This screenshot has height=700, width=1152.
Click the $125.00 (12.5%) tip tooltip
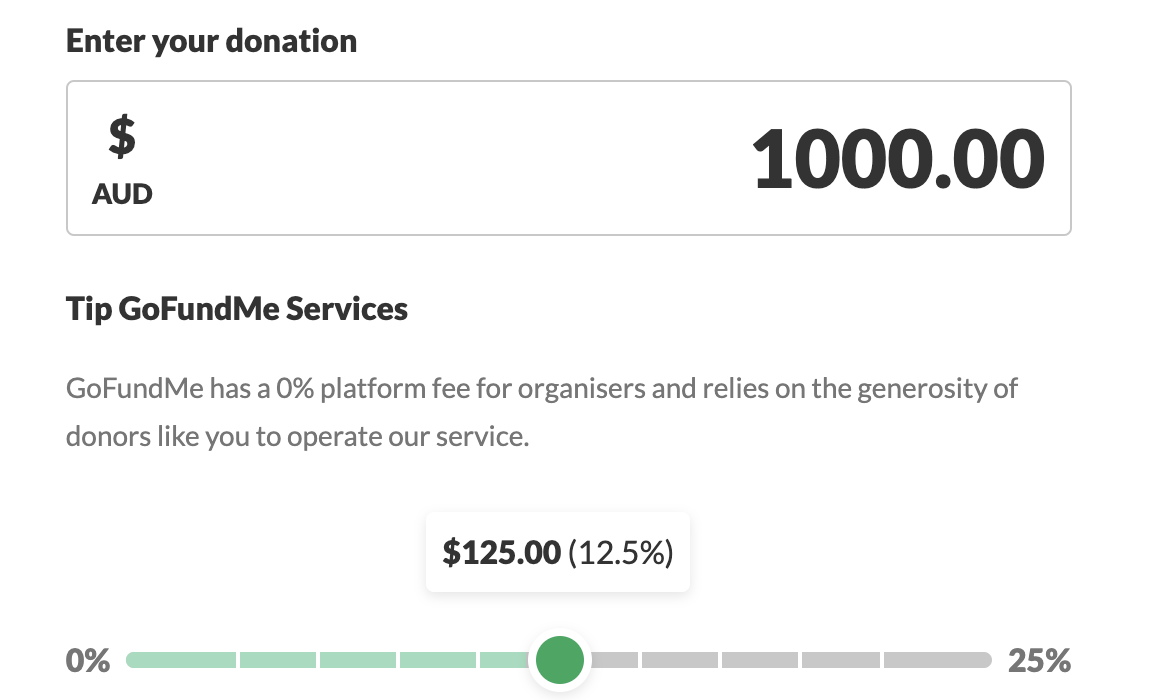pyautogui.click(x=558, y=552)
